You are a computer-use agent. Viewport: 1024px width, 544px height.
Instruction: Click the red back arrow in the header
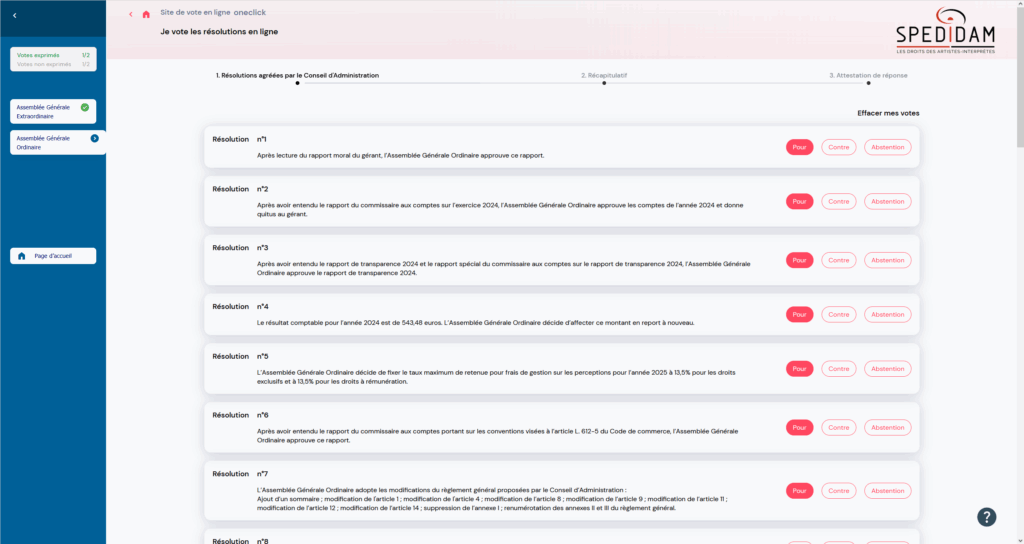[131, 14]
